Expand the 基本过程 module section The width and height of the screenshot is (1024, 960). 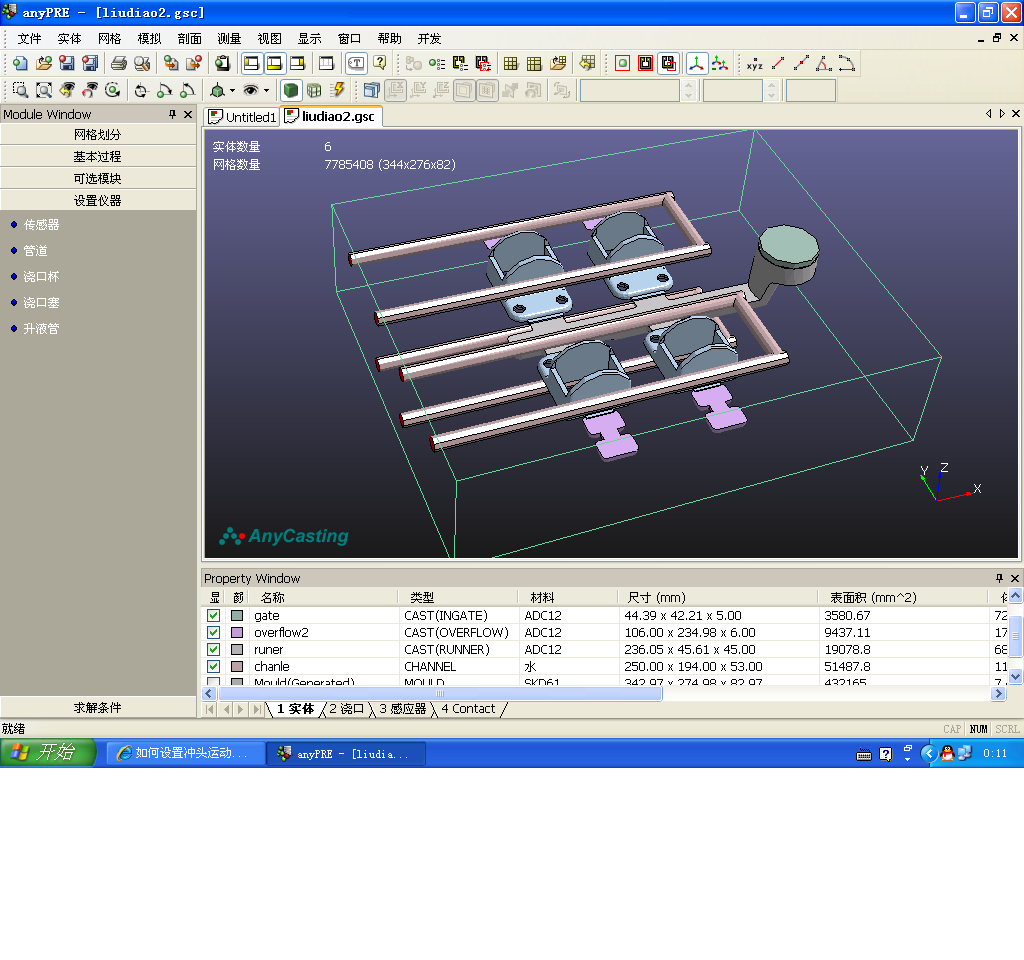[x=98, y=157]
